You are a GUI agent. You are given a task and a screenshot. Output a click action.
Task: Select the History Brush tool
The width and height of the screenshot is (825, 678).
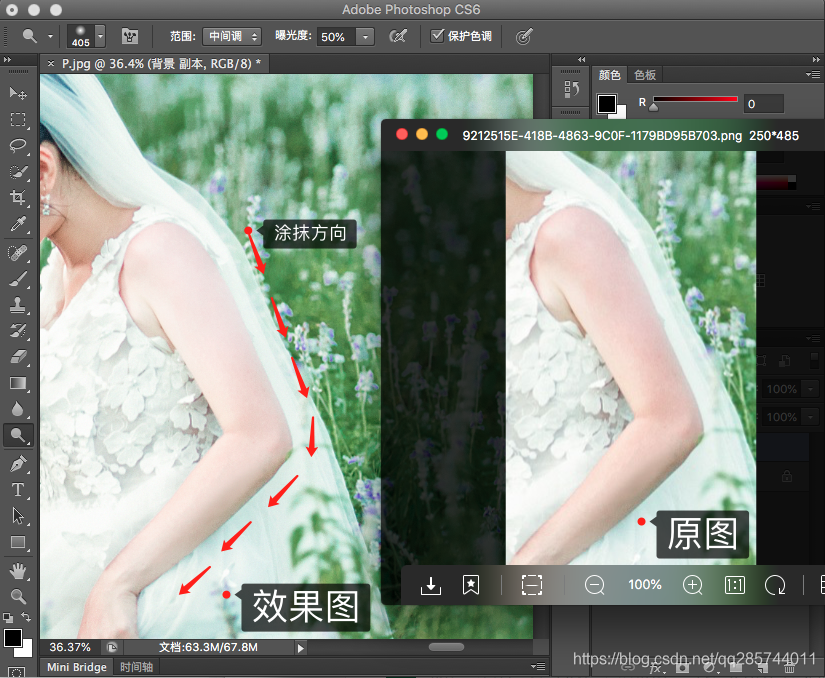pyautogui.click(x=18, y=331)
